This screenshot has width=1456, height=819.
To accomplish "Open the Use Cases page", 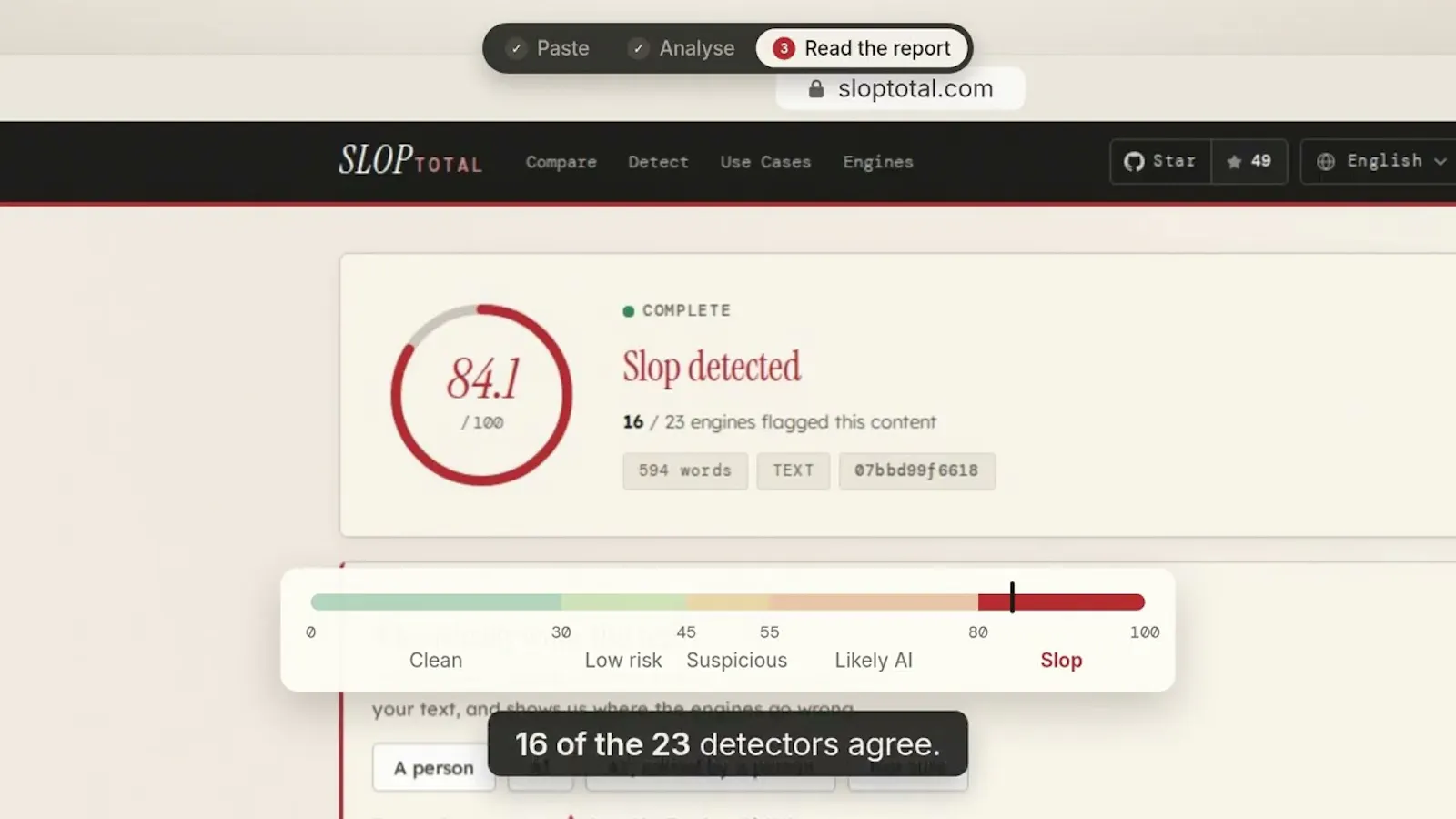I will 765,162.
